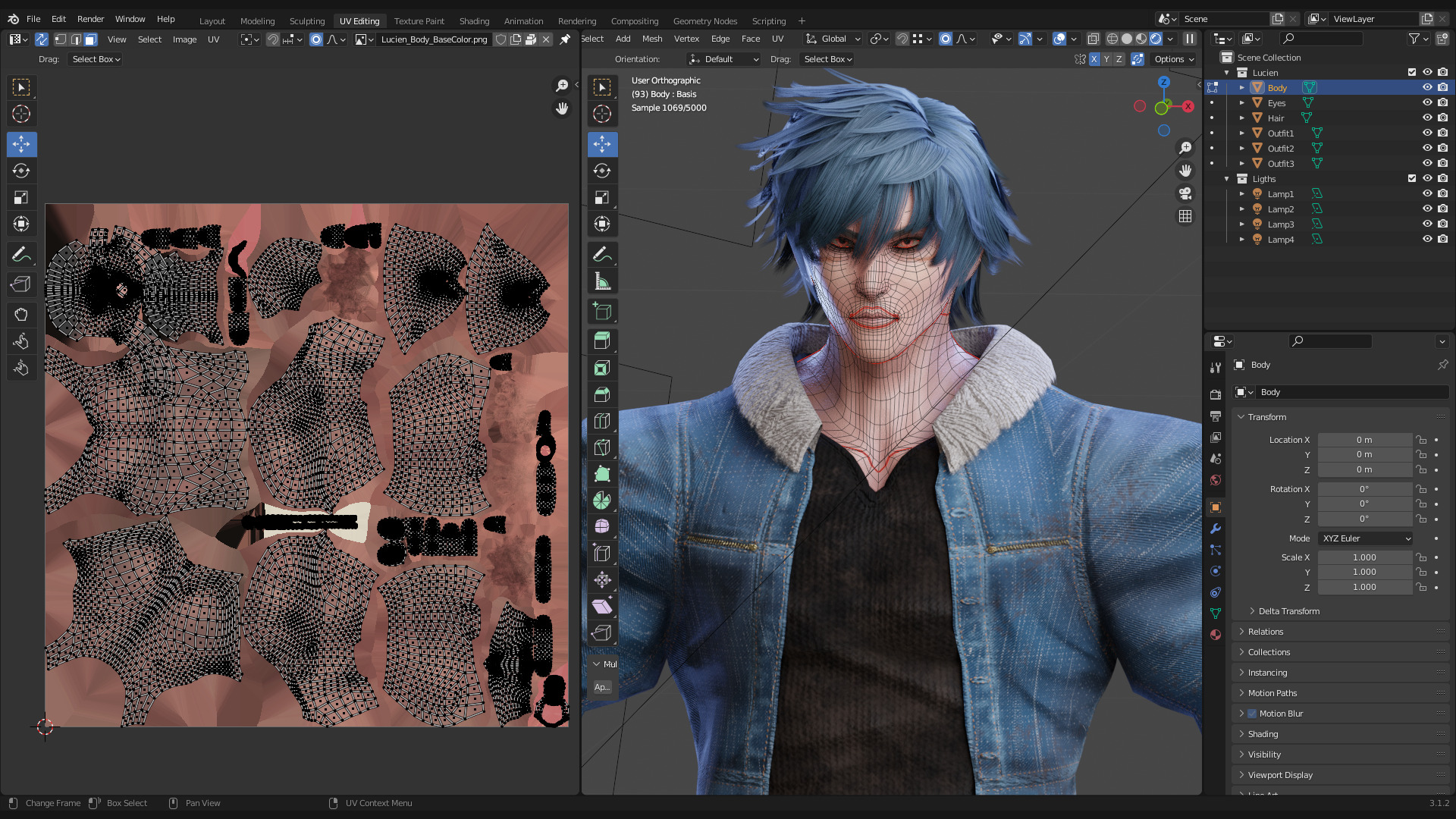The height and width of the screenshot is (819, 1456).
Task: Open the Render menu
Action: click(90, 19)
